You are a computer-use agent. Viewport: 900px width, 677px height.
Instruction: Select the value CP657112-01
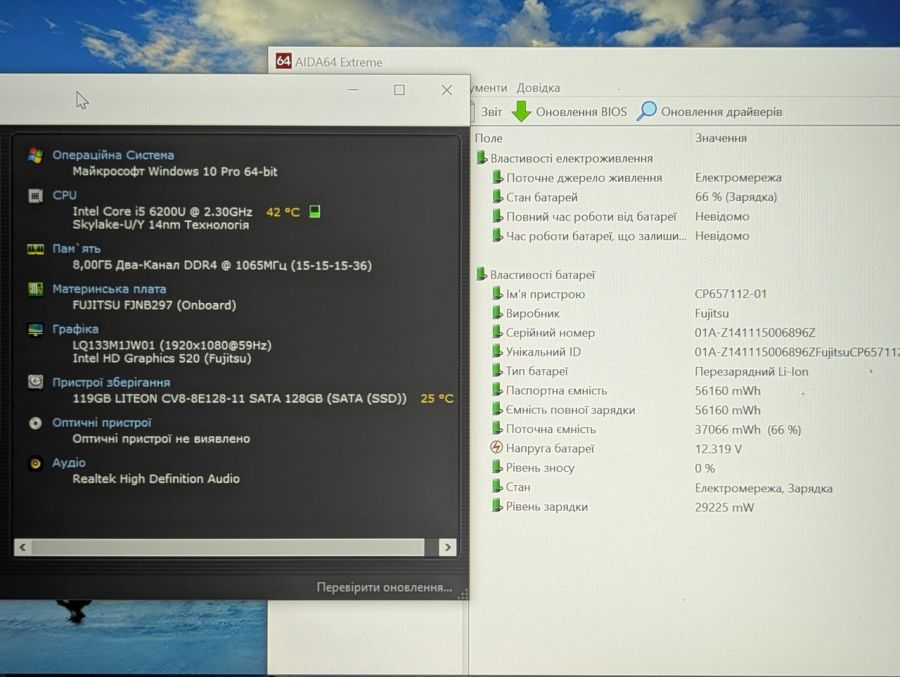click(731, 293)
